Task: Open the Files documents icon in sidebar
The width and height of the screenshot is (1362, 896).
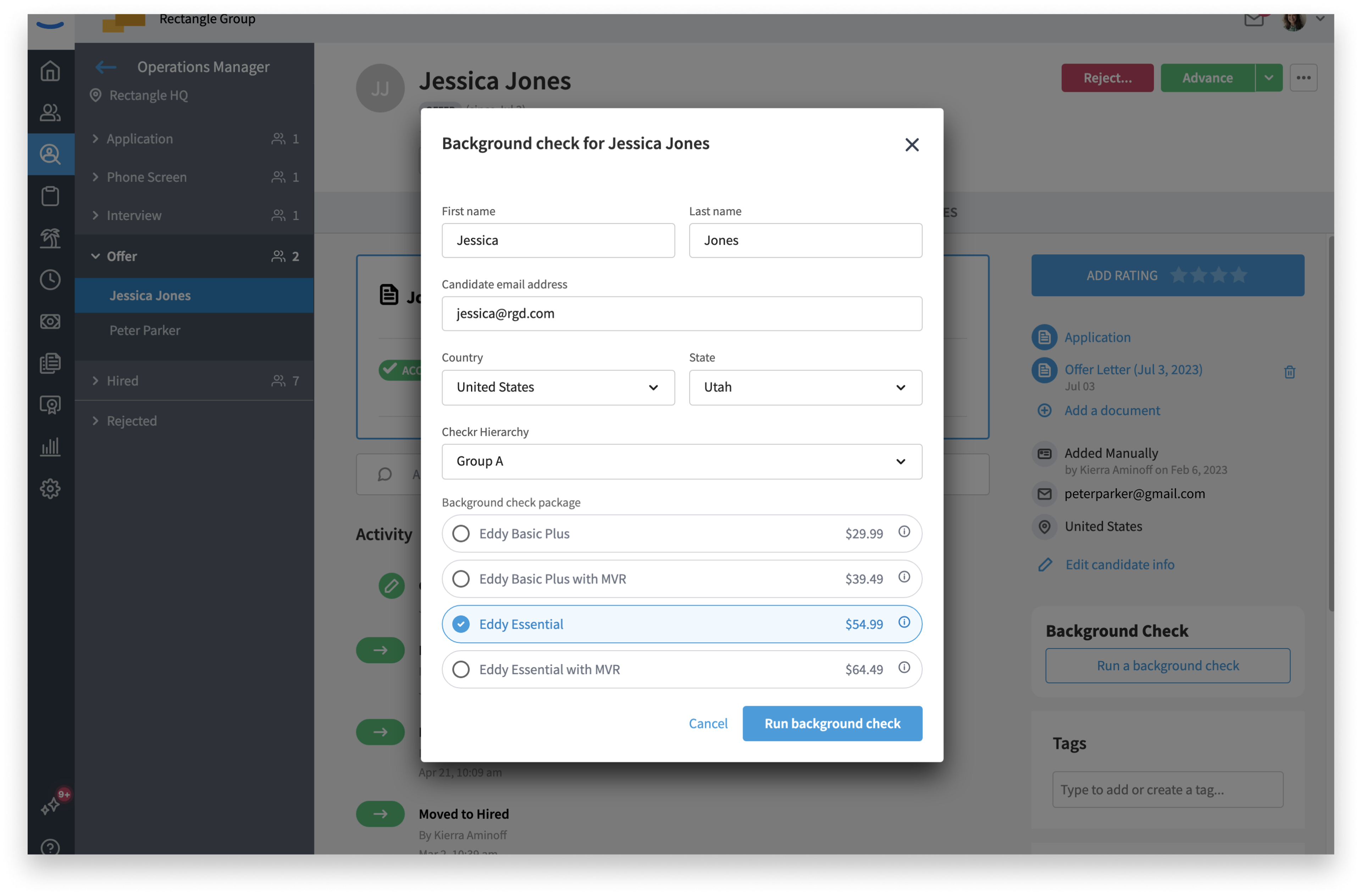Action: [50, 363]
